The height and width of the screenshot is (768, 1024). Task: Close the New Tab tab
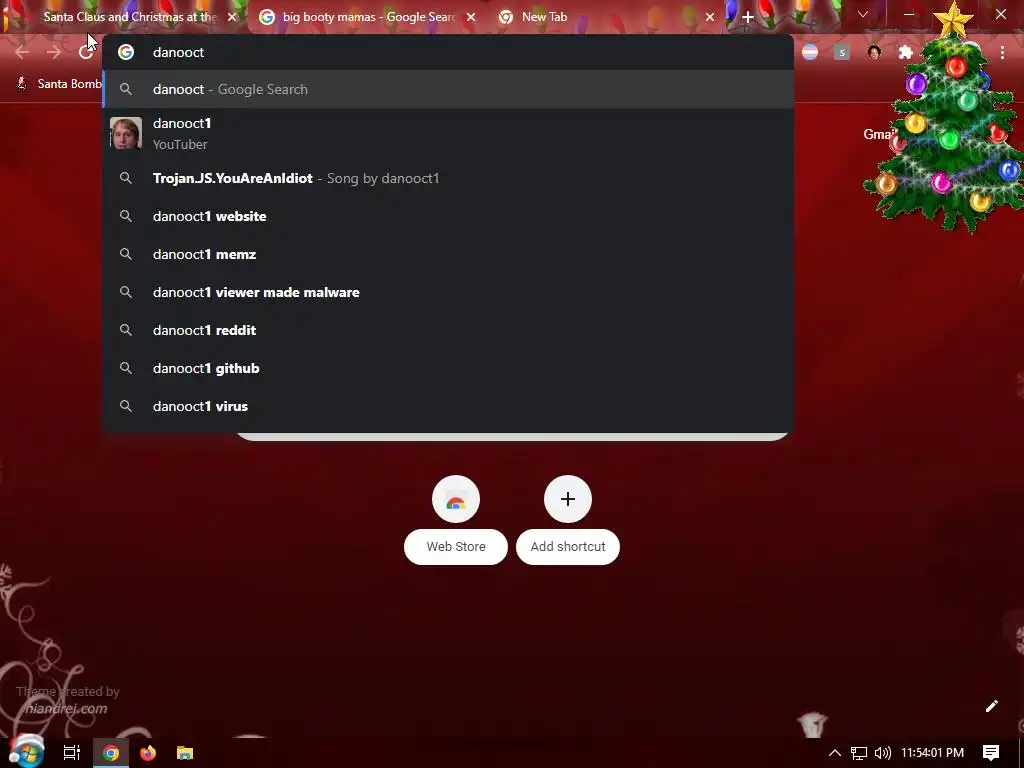pyautogui.click(x=710, y=17)
